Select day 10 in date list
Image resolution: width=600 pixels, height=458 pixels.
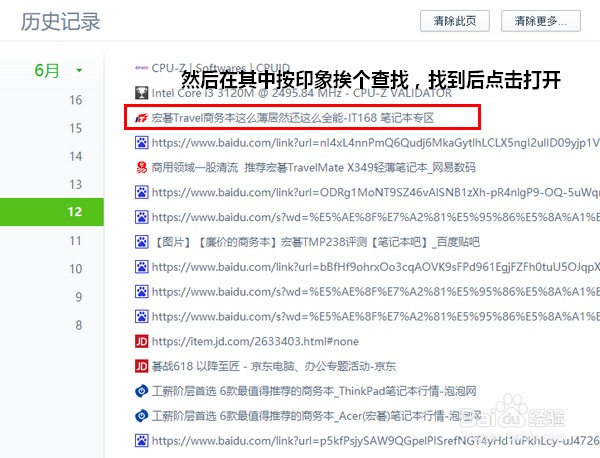(x=75, y=269)
